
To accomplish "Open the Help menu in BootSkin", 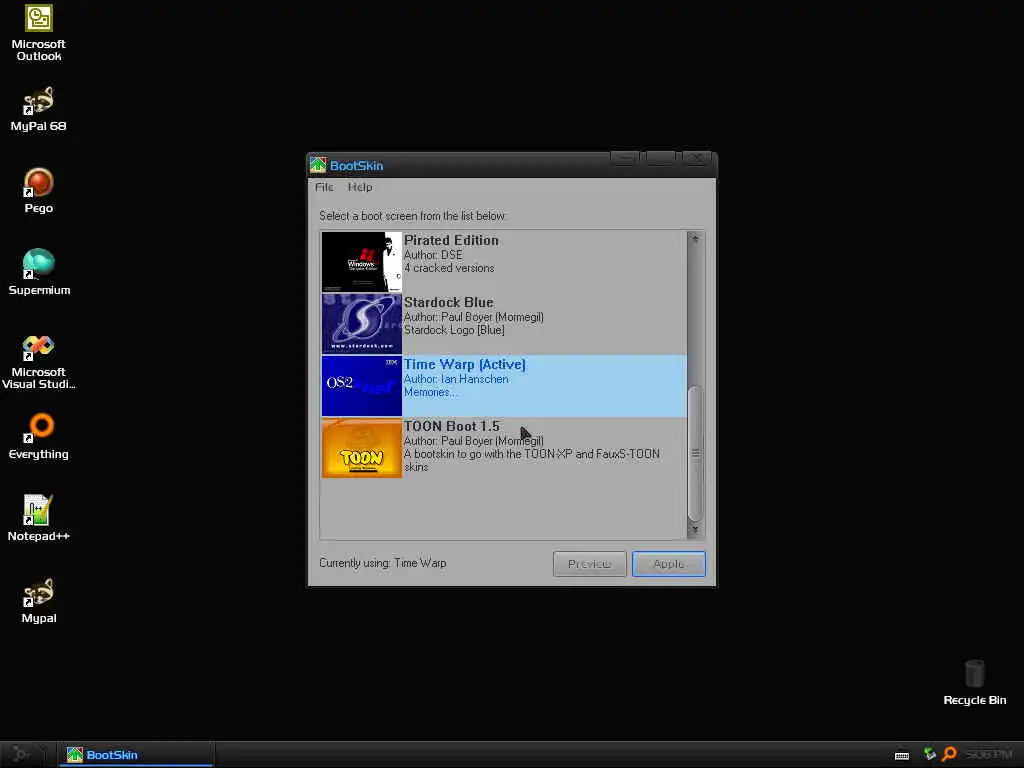I will 360,187.
